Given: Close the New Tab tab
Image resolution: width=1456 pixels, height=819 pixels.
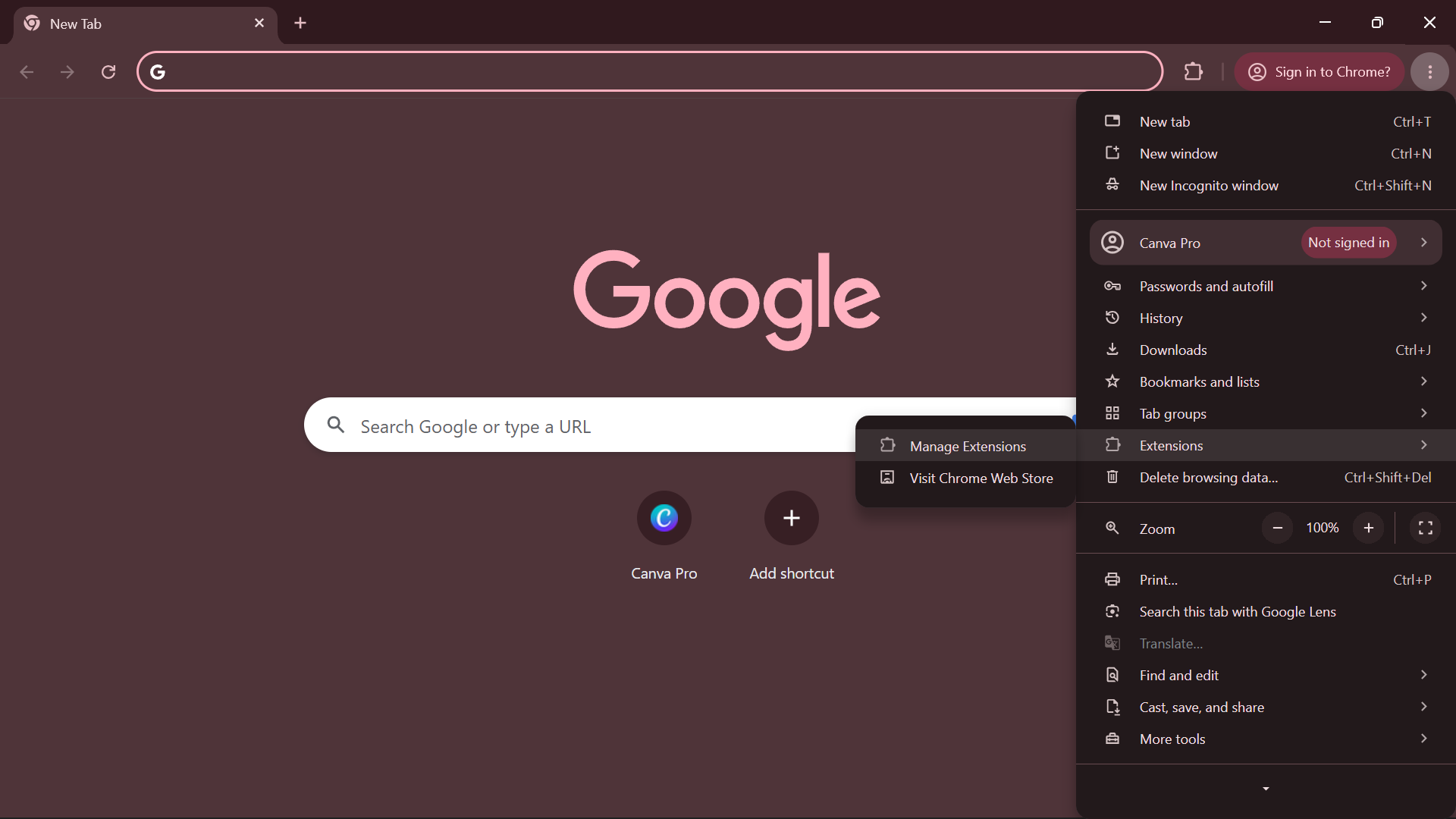Looking at the screenshot, I should point(259,23).
